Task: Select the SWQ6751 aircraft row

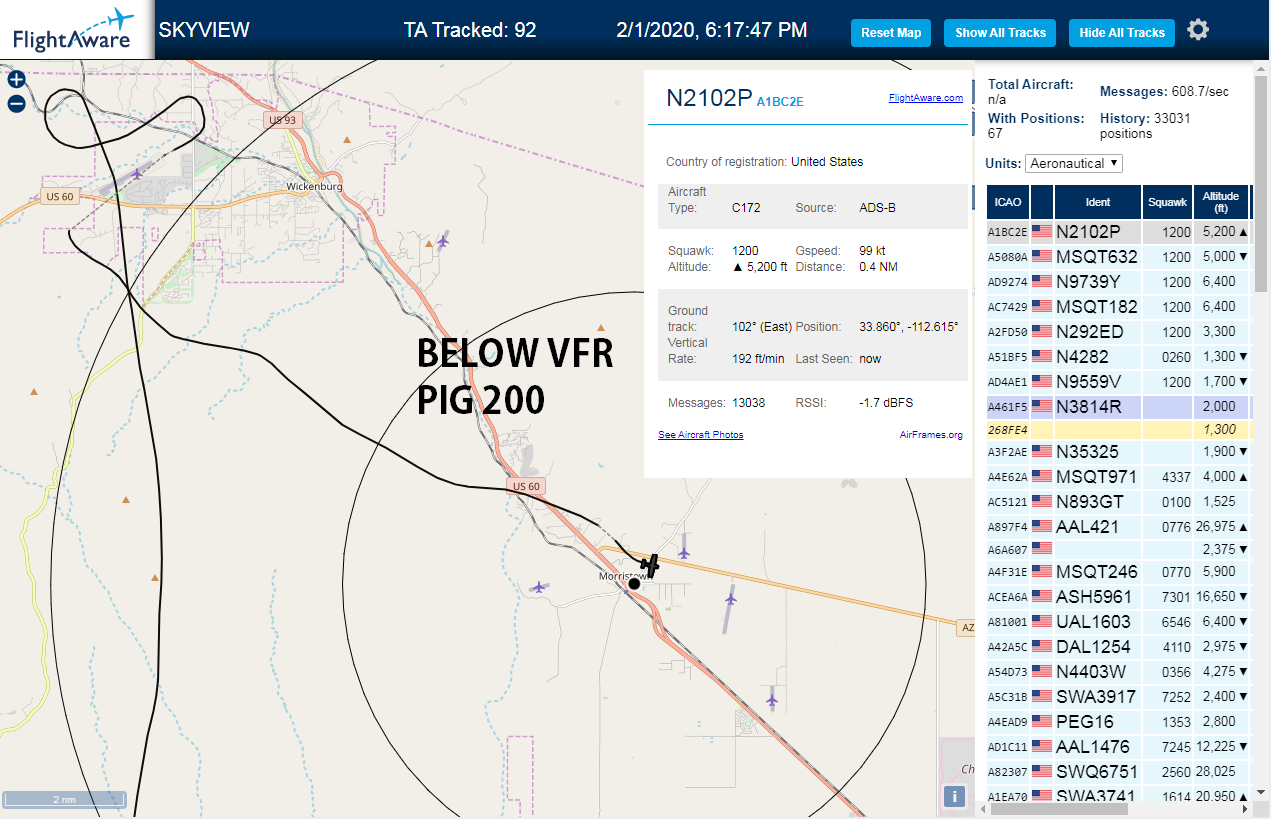Action: click(1118, 771)
